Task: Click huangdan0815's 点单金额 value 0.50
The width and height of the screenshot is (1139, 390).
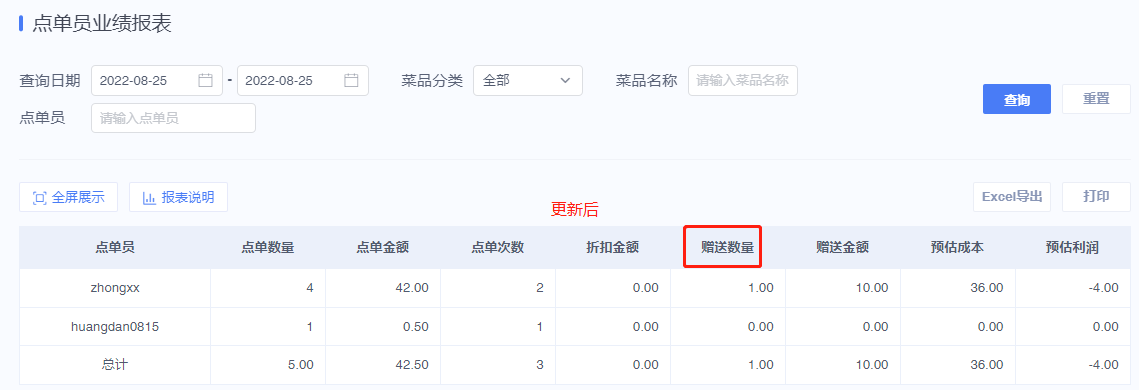Action: (415, 327)
